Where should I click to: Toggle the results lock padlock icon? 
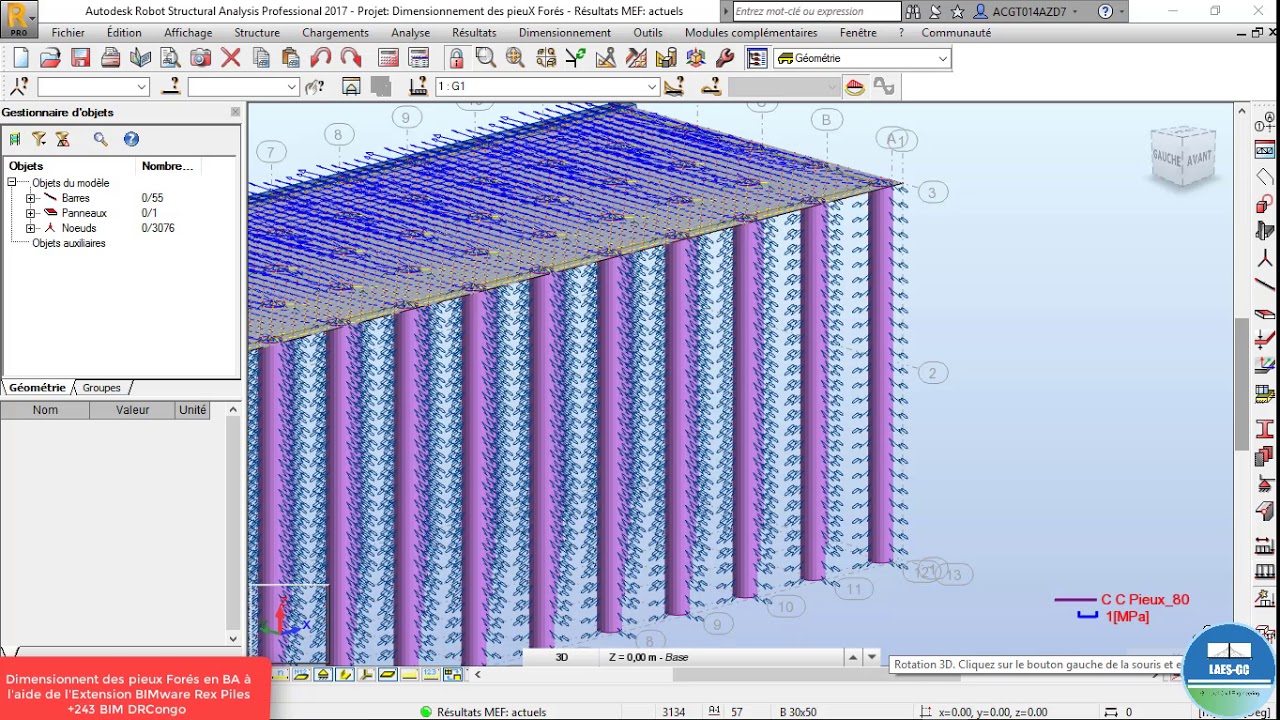click(456, 58)
